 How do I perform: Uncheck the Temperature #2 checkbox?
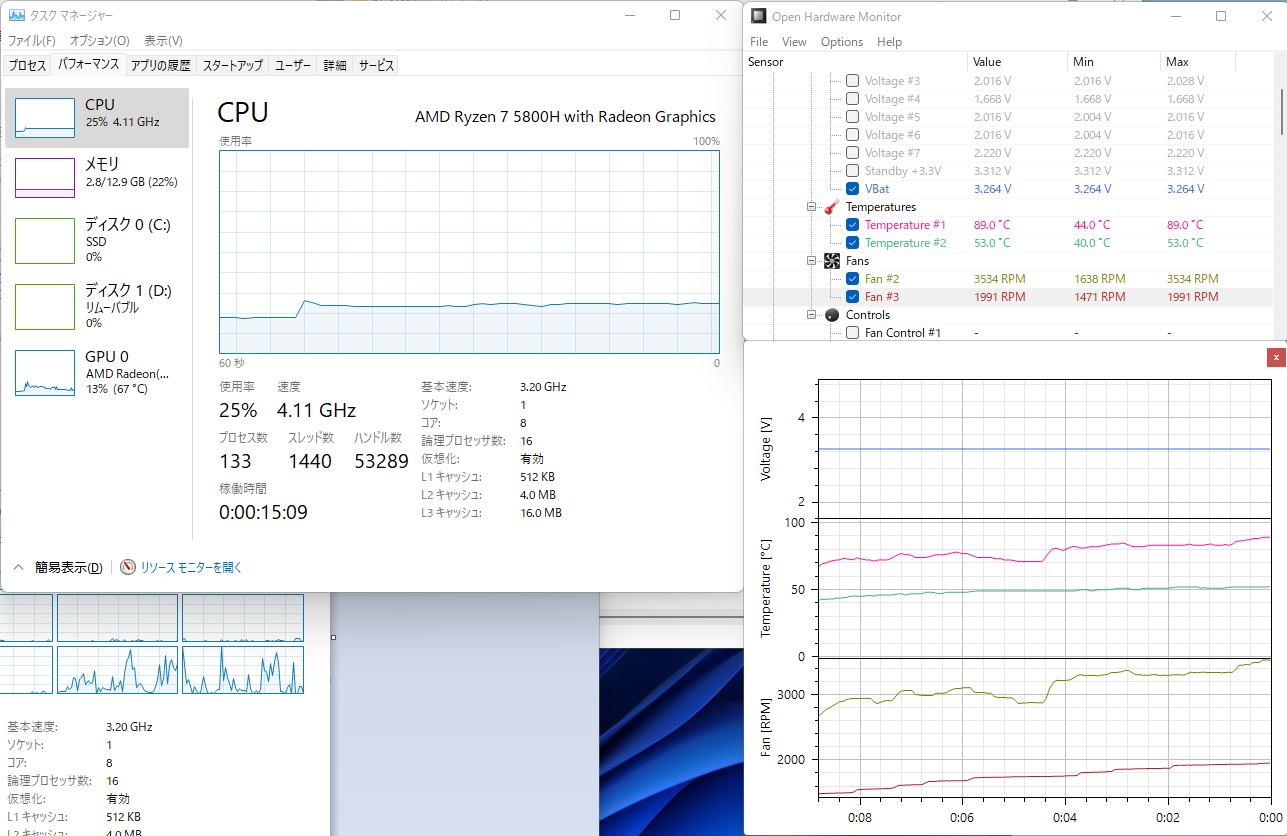852,243
